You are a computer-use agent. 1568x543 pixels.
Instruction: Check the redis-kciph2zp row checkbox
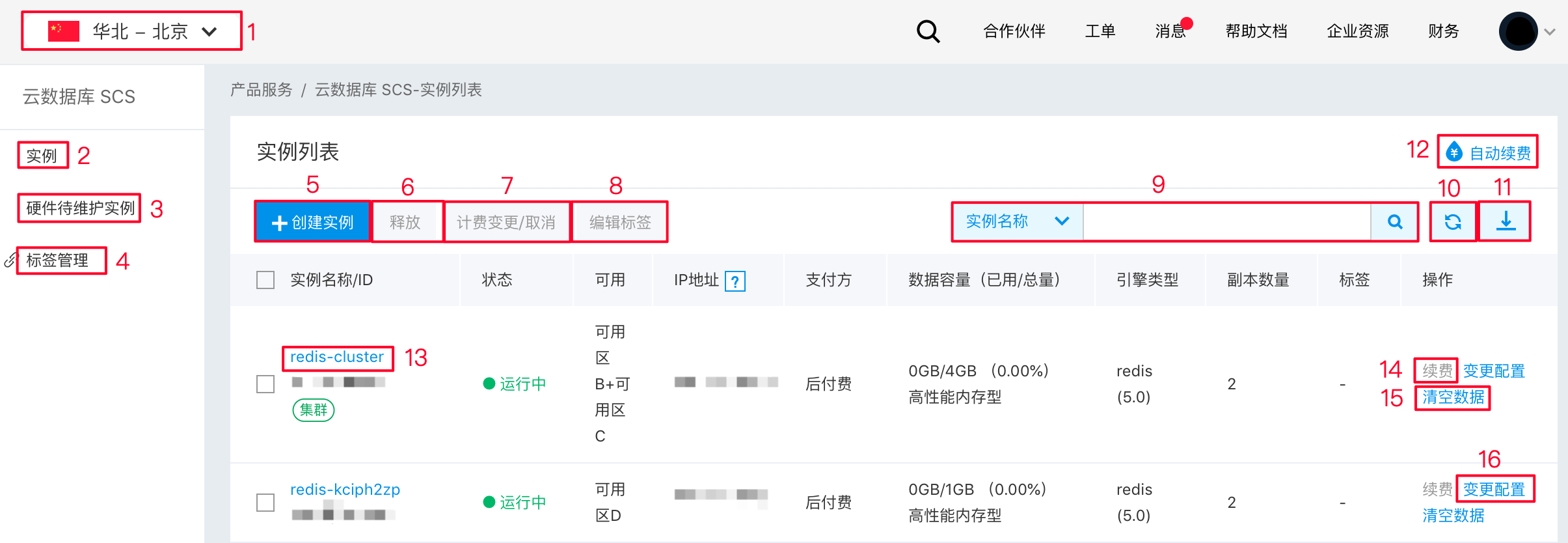click(265, 503)
